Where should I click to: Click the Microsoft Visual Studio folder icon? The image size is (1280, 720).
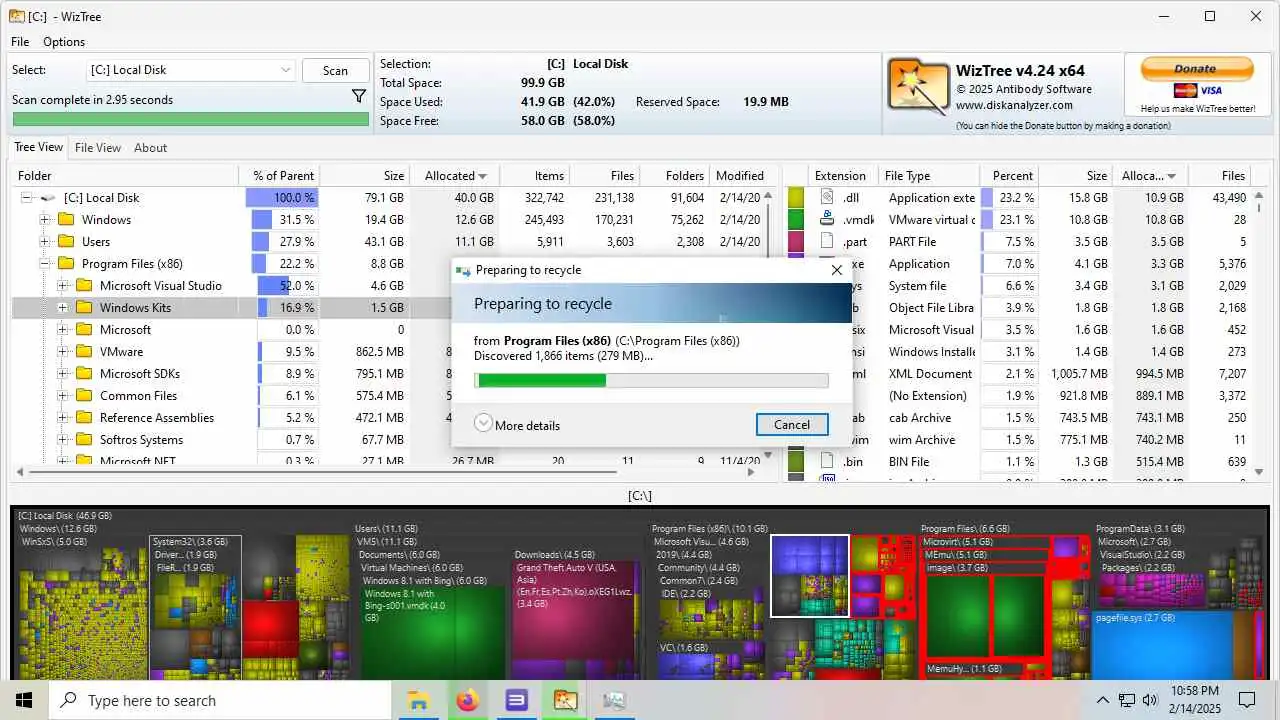point(85,286)
